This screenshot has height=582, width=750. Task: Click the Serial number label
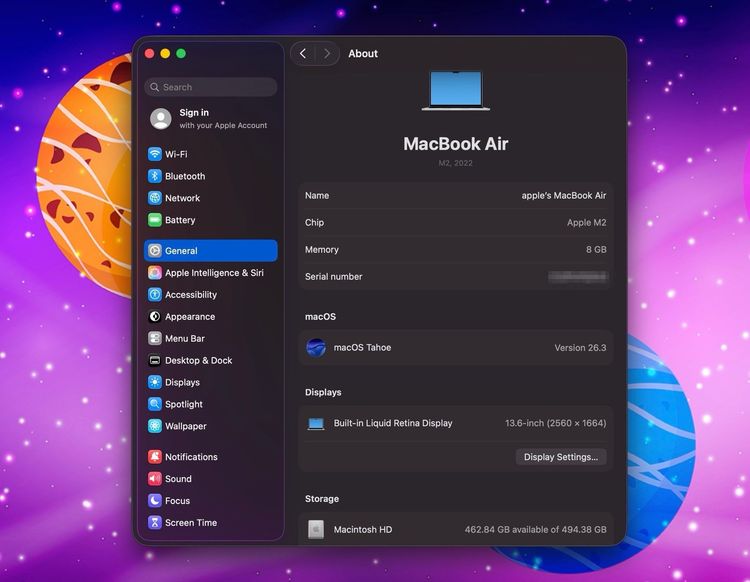point(333,276)
